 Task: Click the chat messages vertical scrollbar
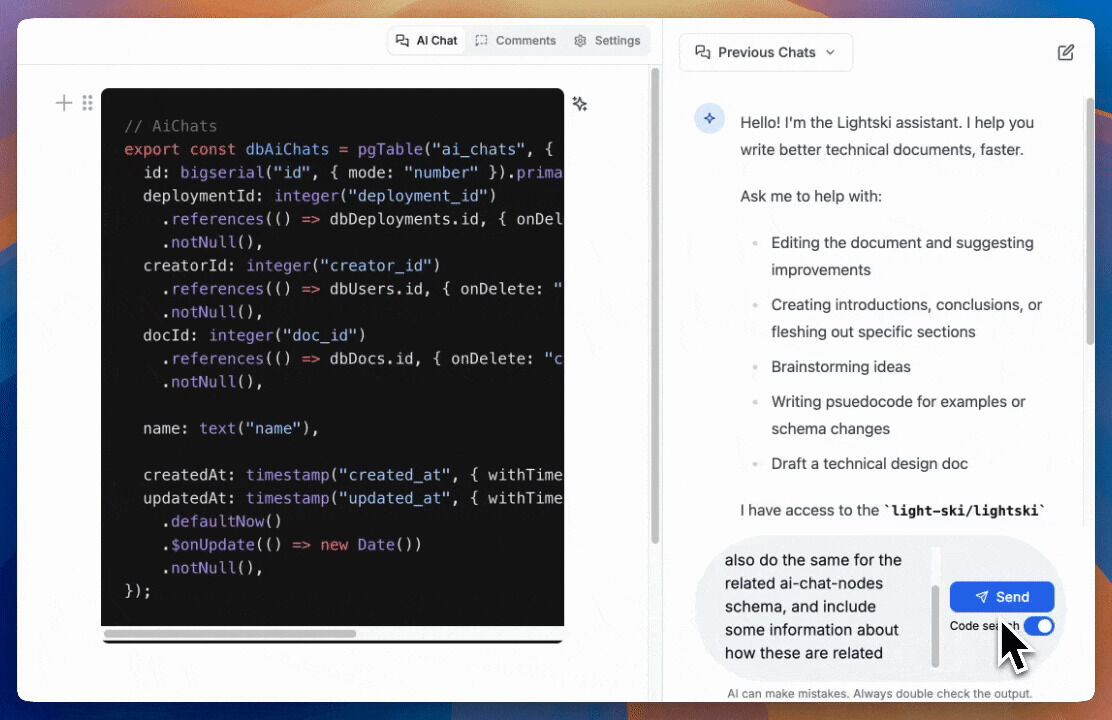click(1090, 221)
